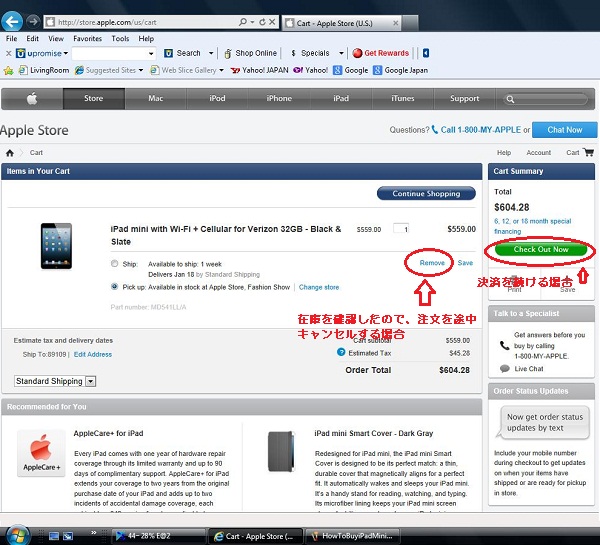Click the AppleCare+ product icon
The width and height of the screenshot is (600, 545).
point(41,453)
